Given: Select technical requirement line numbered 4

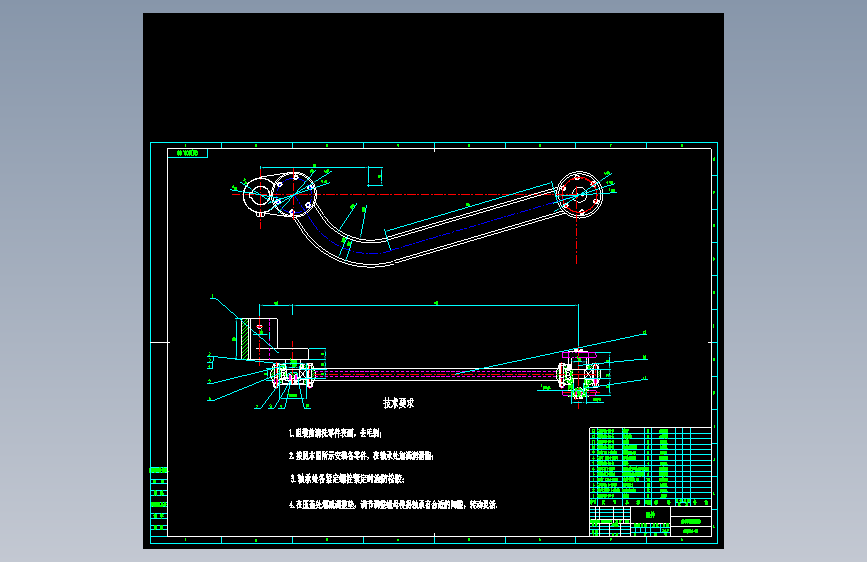Looking at the screenshot, I should pyautogui.click(x=393, y=504).
